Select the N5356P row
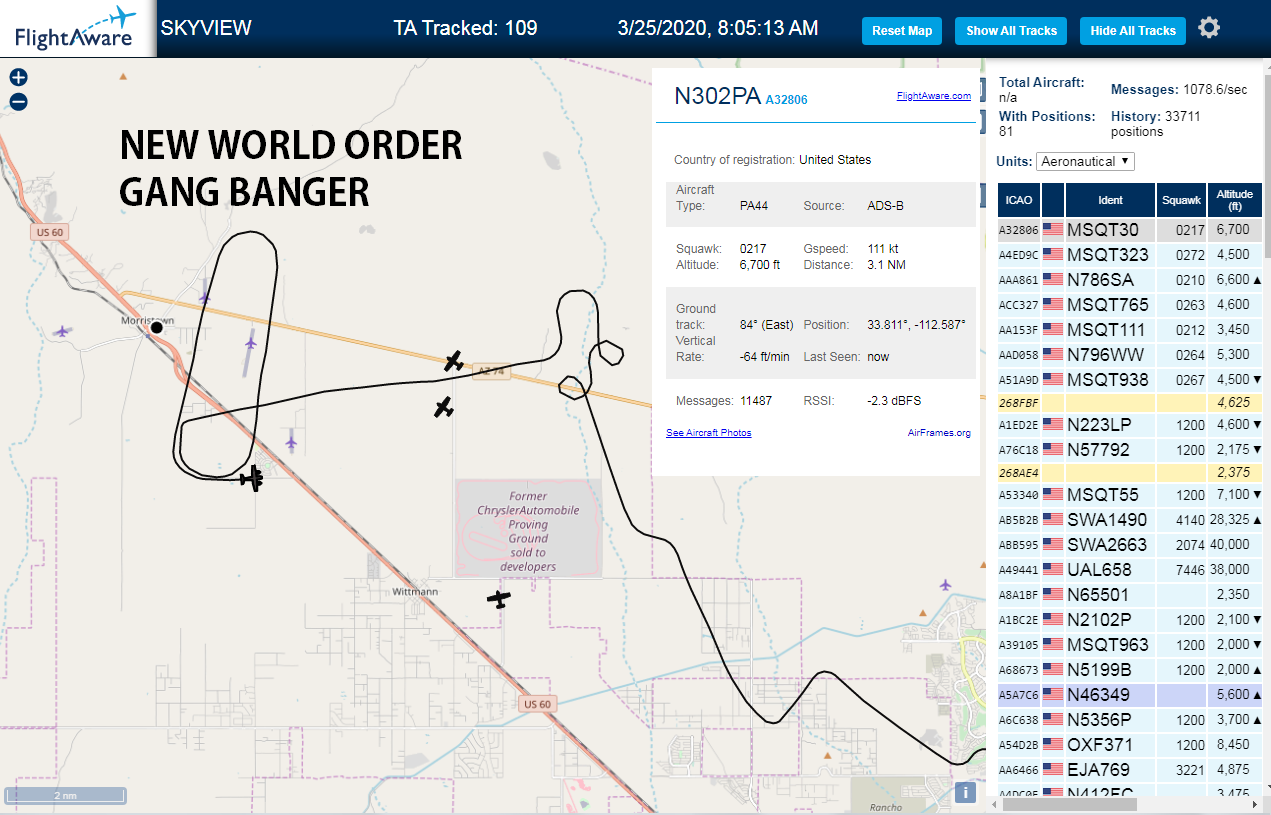The image size is (1271, 815). tap(1130, 720)
